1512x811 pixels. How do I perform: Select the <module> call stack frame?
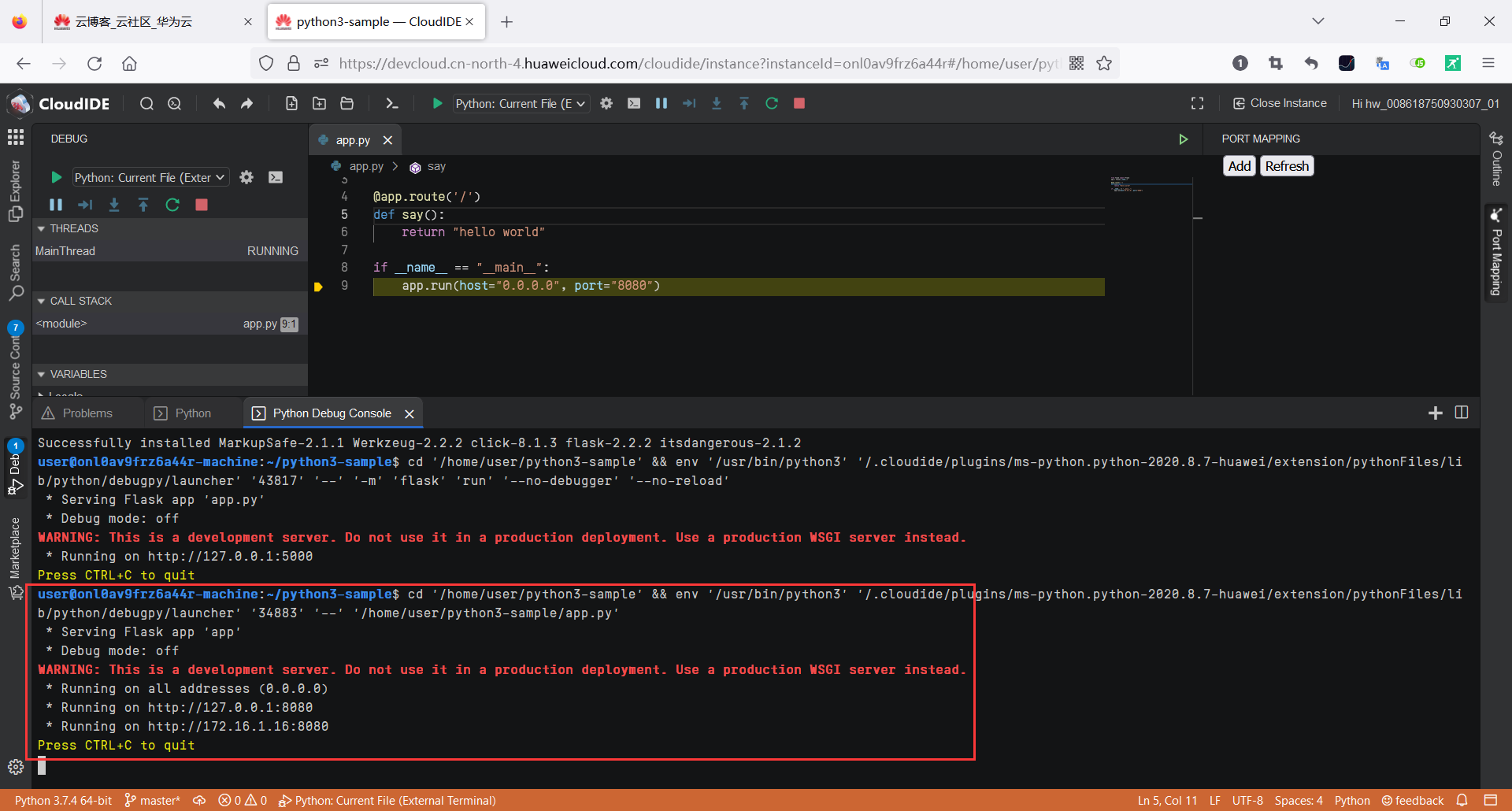(169, 324)
